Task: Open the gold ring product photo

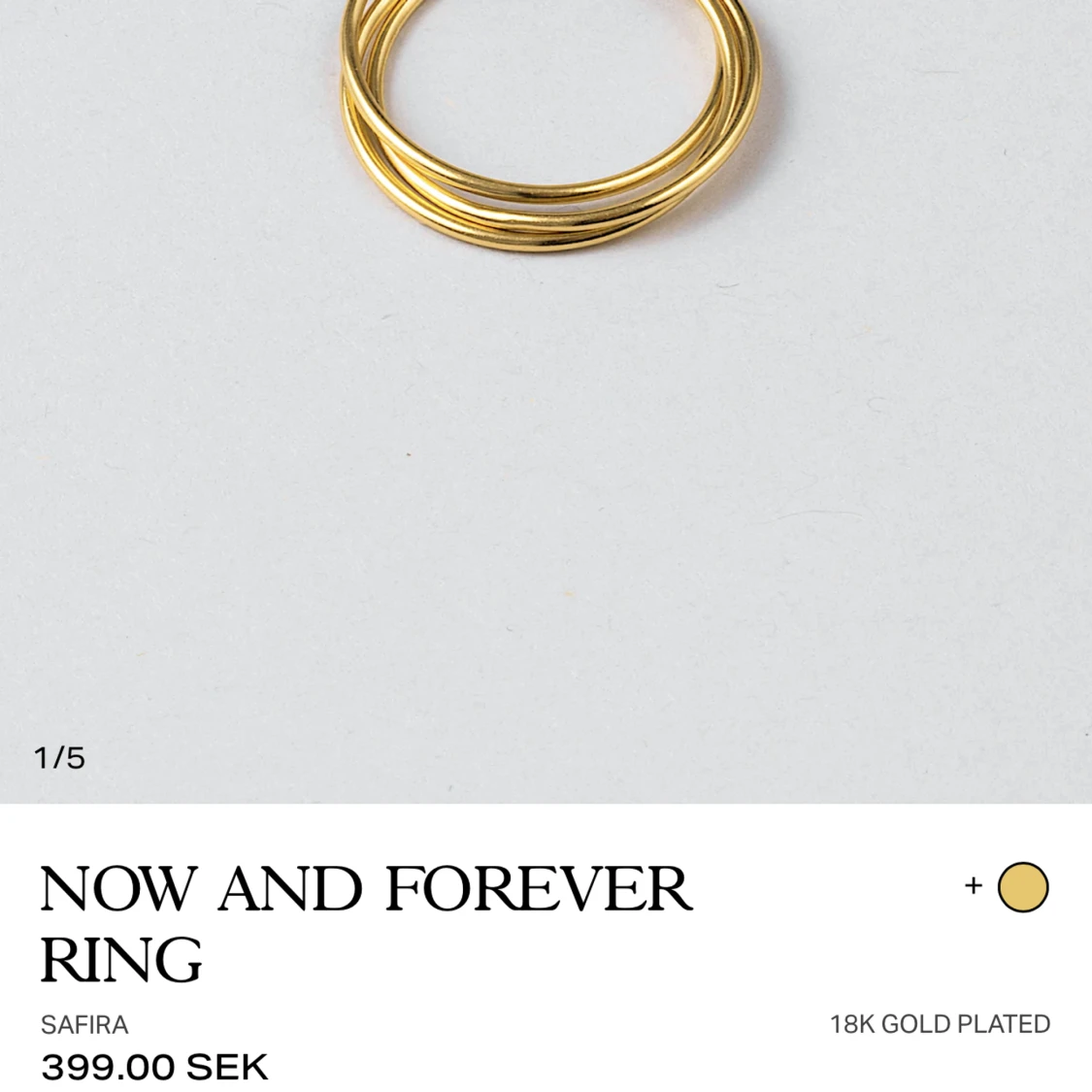Action: (546, 401)
